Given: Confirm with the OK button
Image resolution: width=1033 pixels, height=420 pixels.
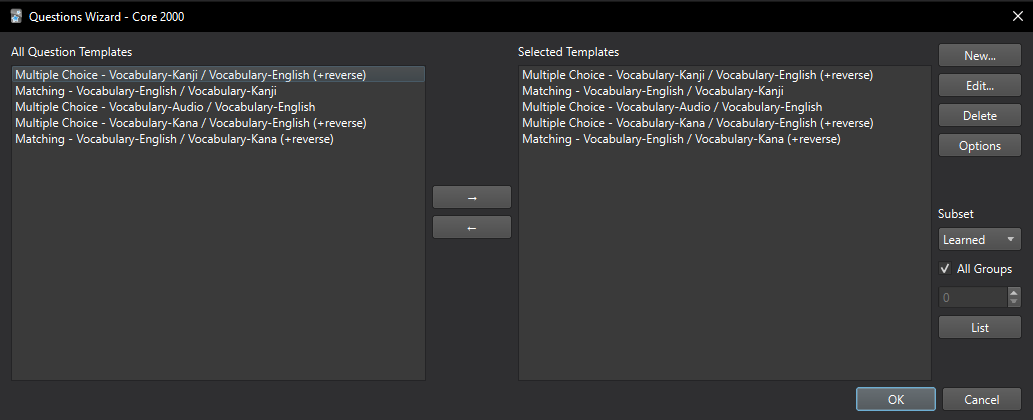Looking at the screenshot, I should click(895, 399).
